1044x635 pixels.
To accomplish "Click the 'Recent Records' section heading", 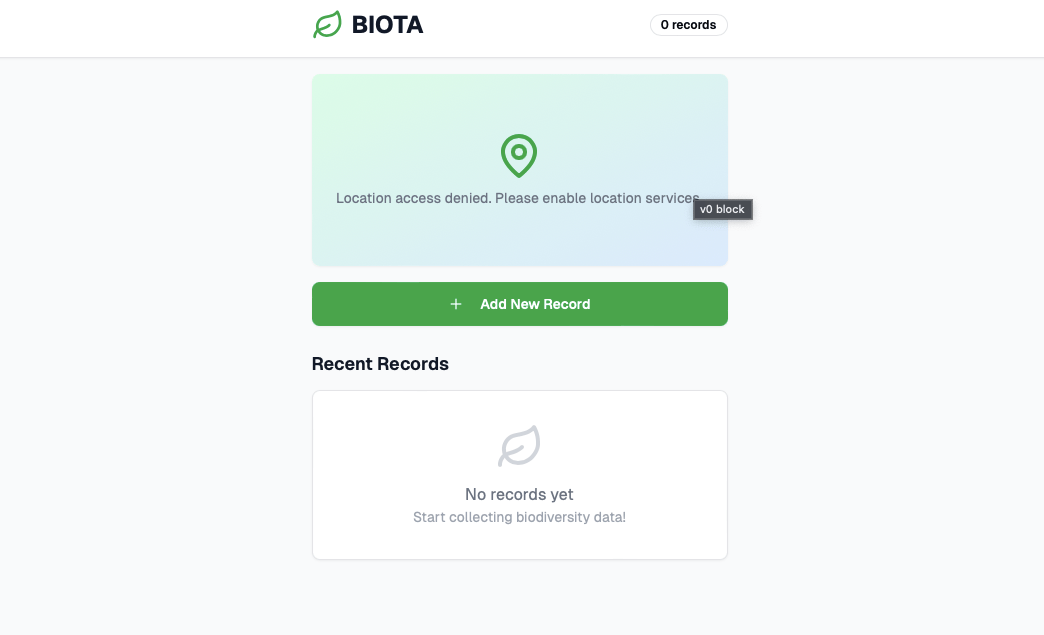I will point(380,364).
